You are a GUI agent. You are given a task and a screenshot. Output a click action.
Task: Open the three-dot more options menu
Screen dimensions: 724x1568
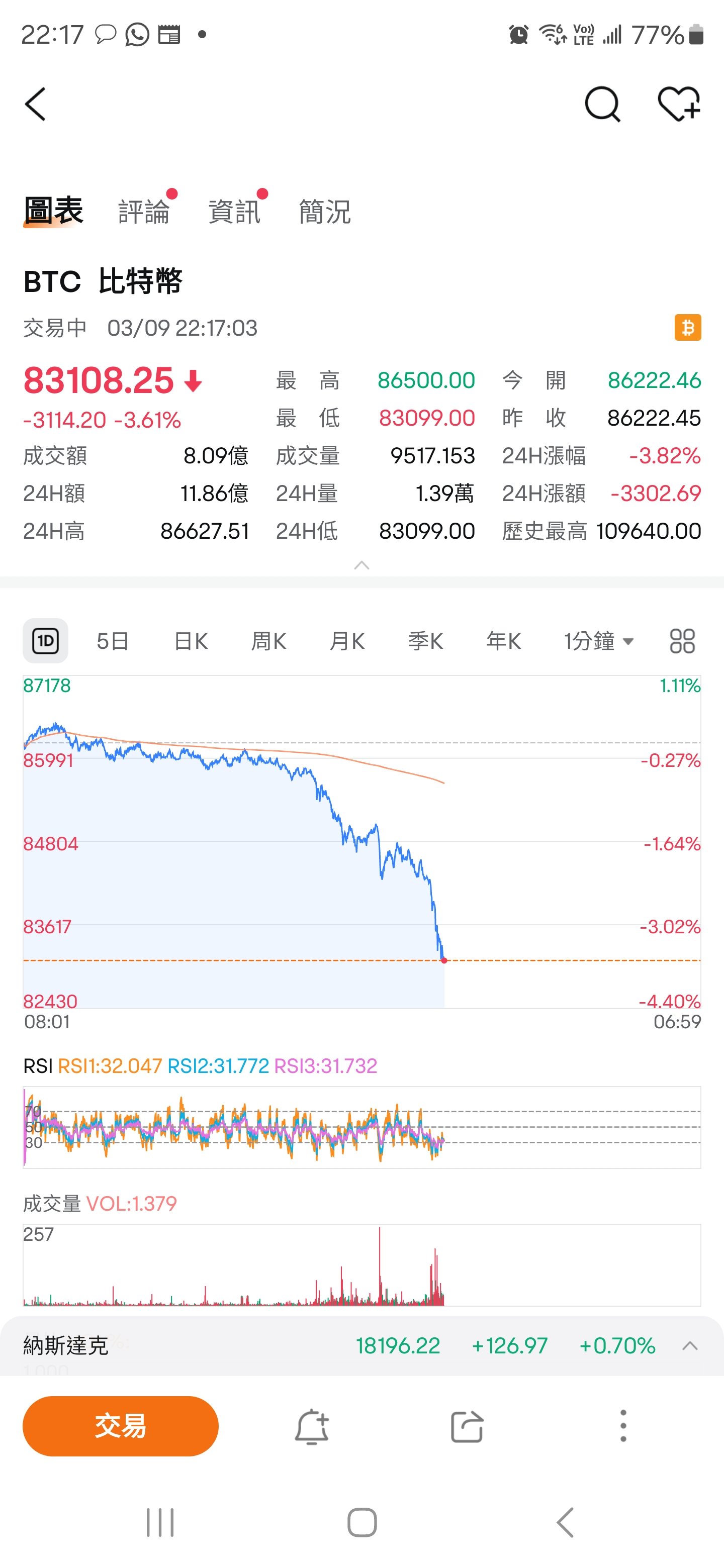point(622,1426)
